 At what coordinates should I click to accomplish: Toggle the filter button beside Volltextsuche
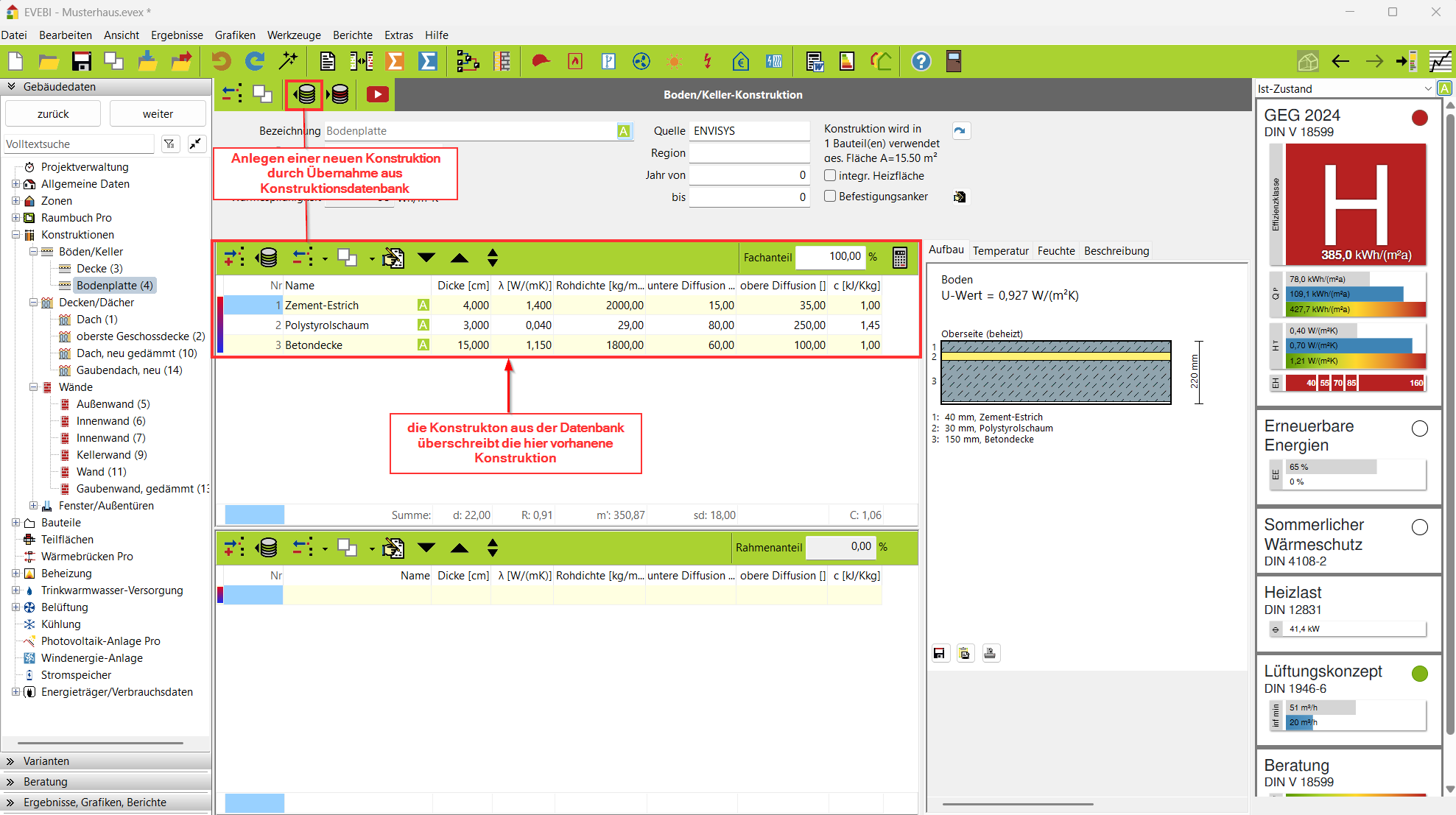(170, 144)
